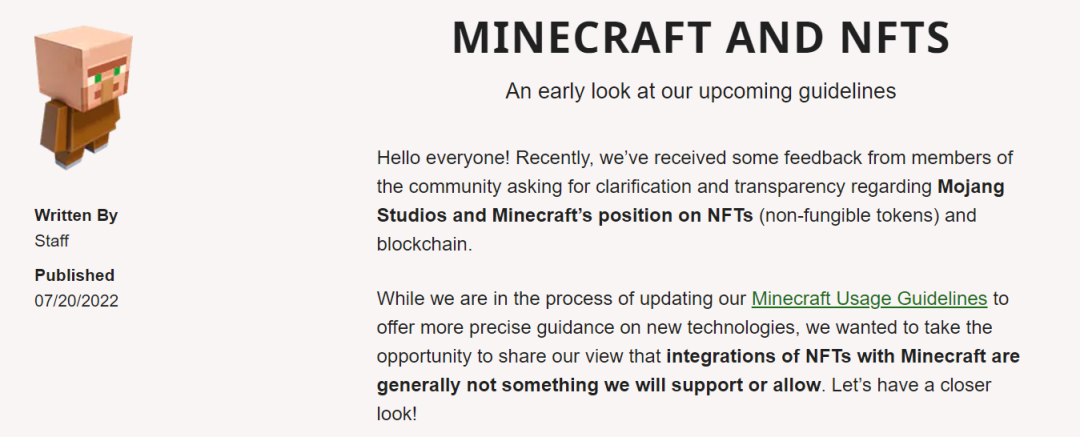Click the bold "Studios and Minecraft's position on NFTs" text
Image resolution: width=1080 pixels, height=437 pixels.
point(564,216)
